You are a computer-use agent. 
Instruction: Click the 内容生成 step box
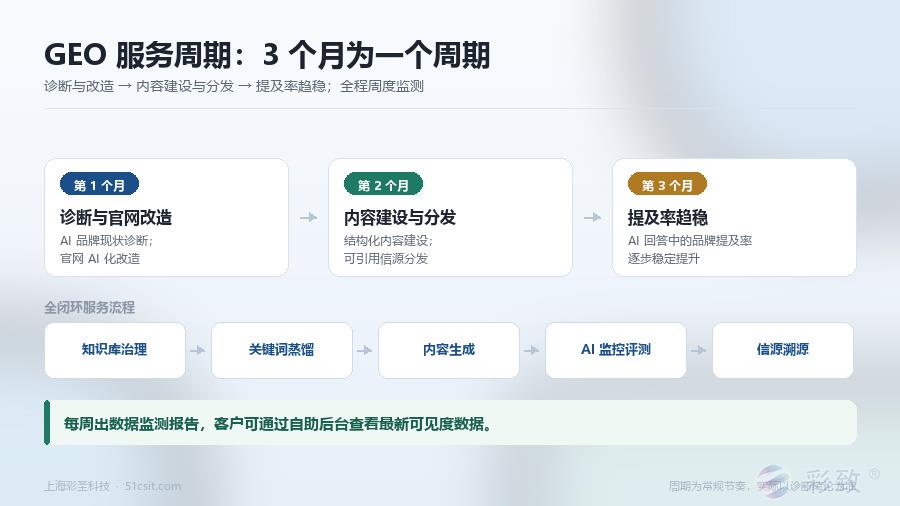click(x=449, y=350)
